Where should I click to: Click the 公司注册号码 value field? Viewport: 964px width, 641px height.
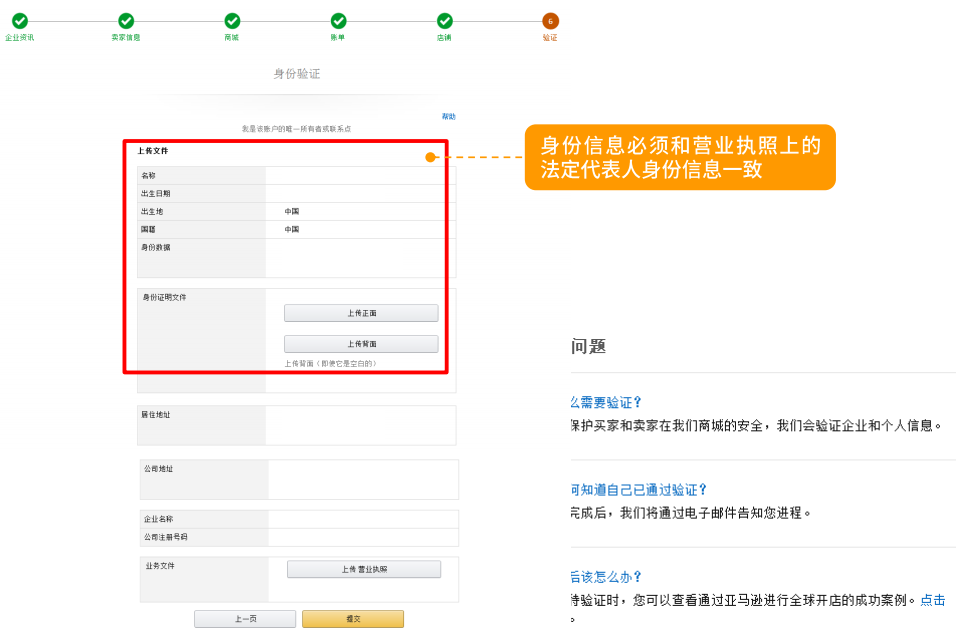point(363,537)
